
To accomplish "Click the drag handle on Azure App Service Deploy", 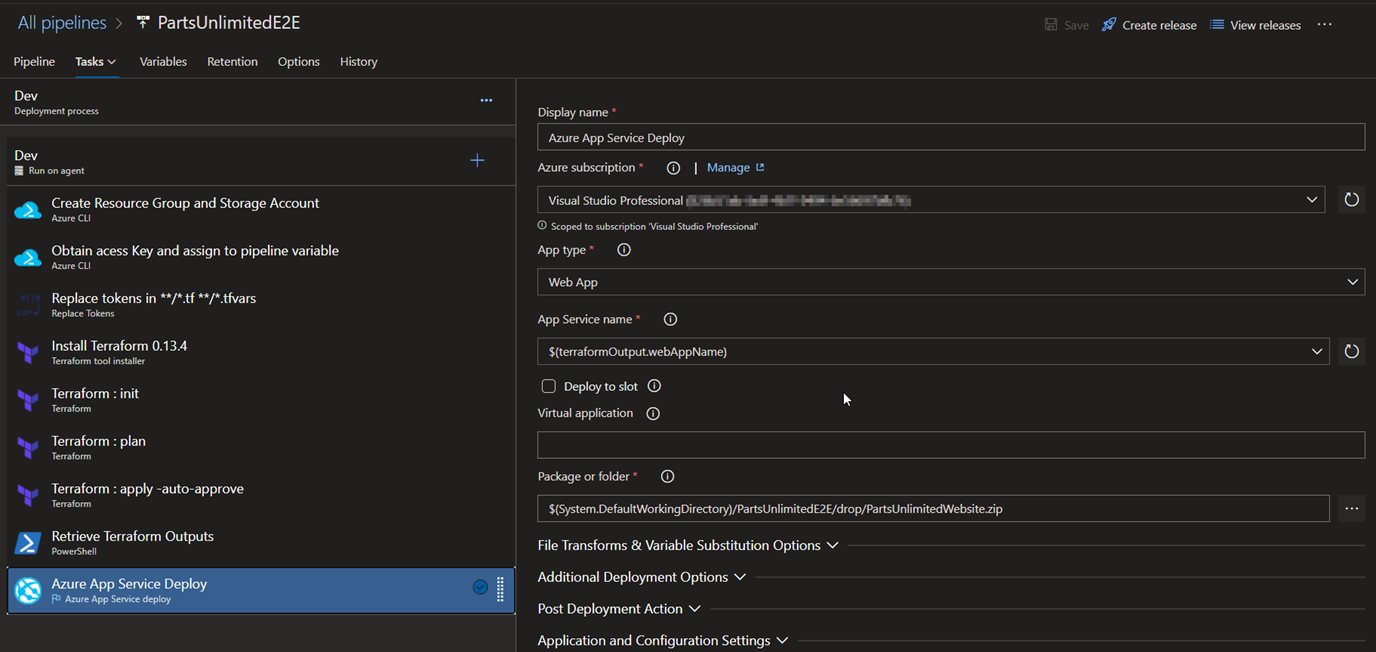I will (500, 588).
